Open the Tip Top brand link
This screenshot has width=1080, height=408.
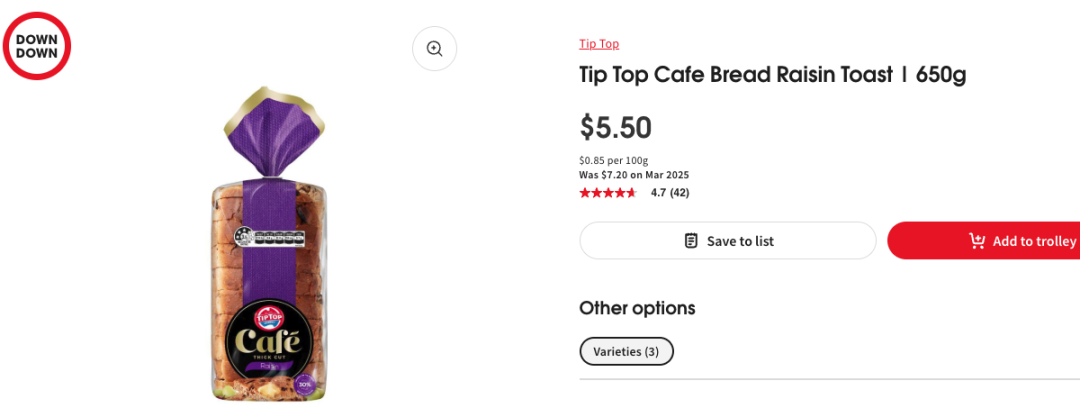pyautogui.click(x=599, y=44)
